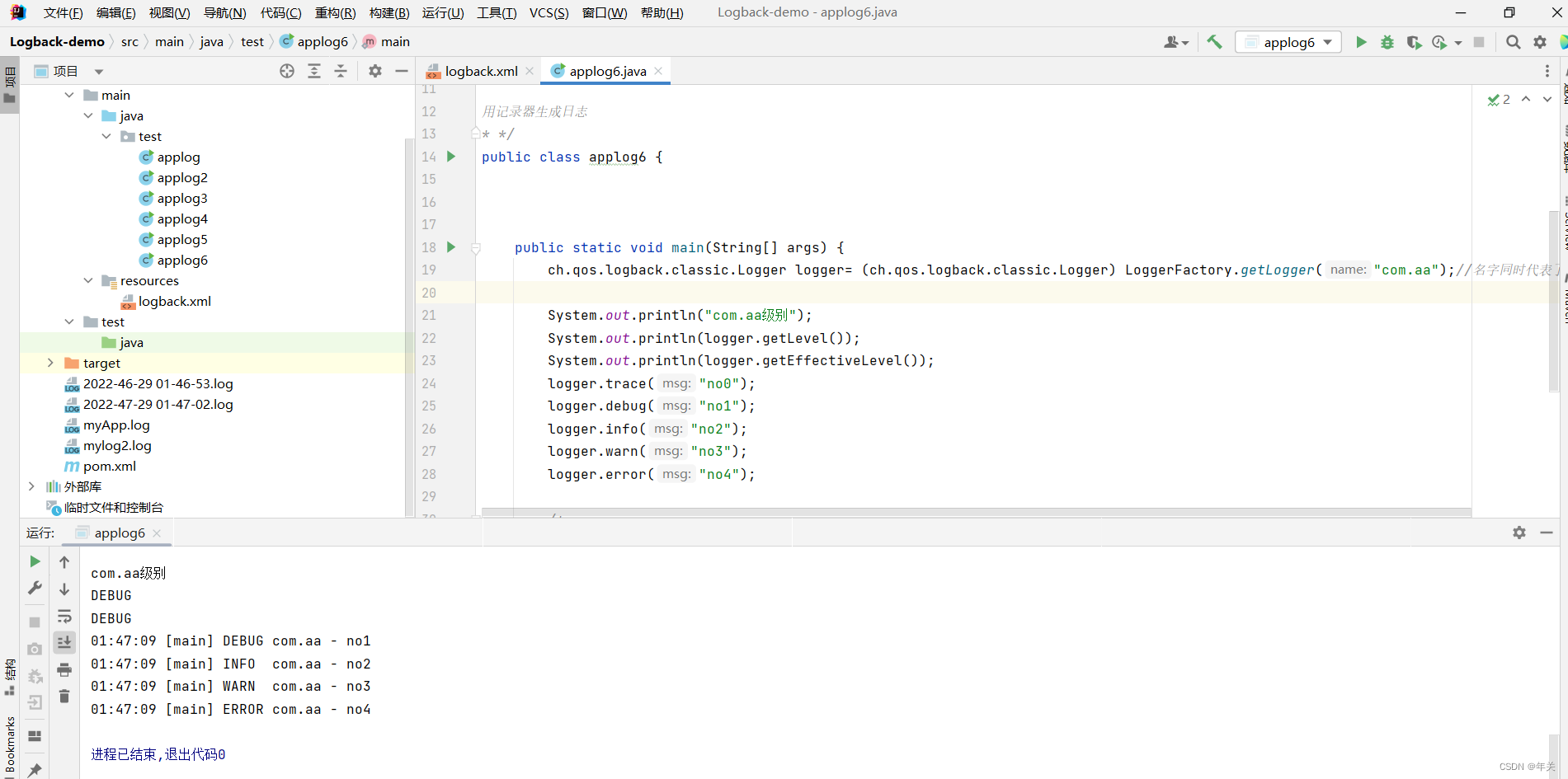The height and width of the screenshot is (779, 1568).
Task: Click the user account icon
Action: [x=1175, y=42]
